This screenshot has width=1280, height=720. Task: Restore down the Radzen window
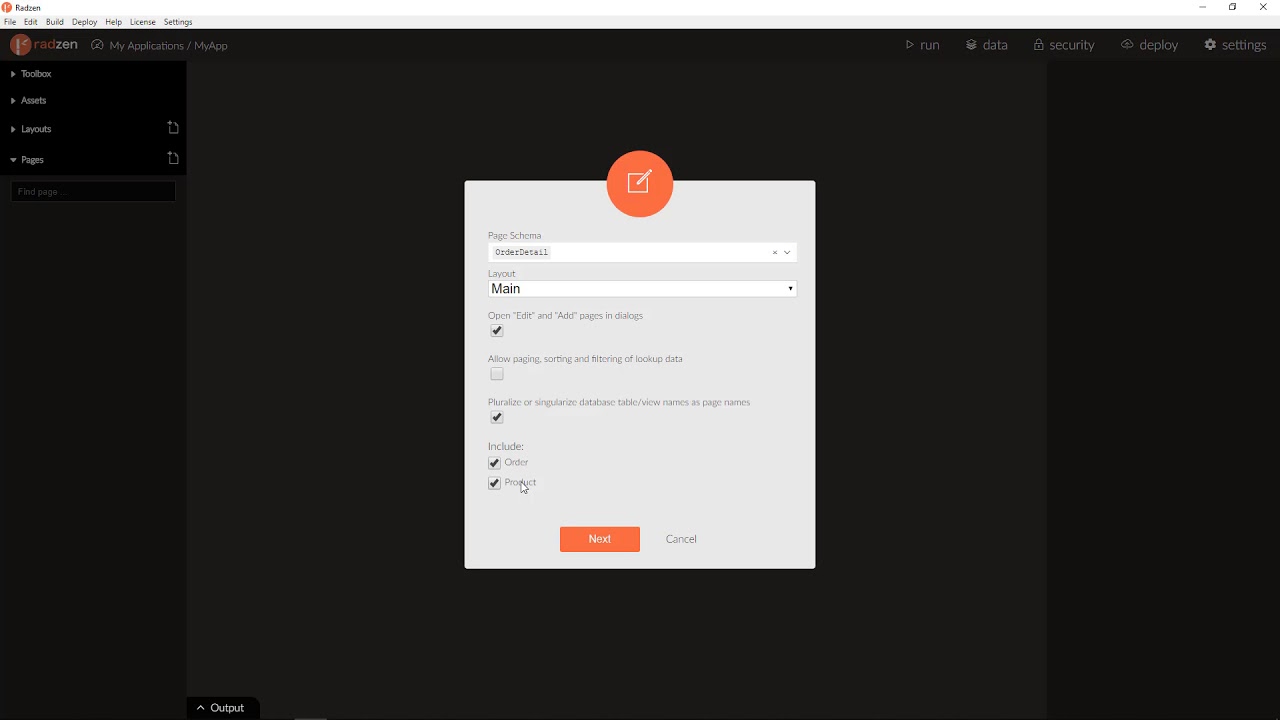coord(1233,7)
